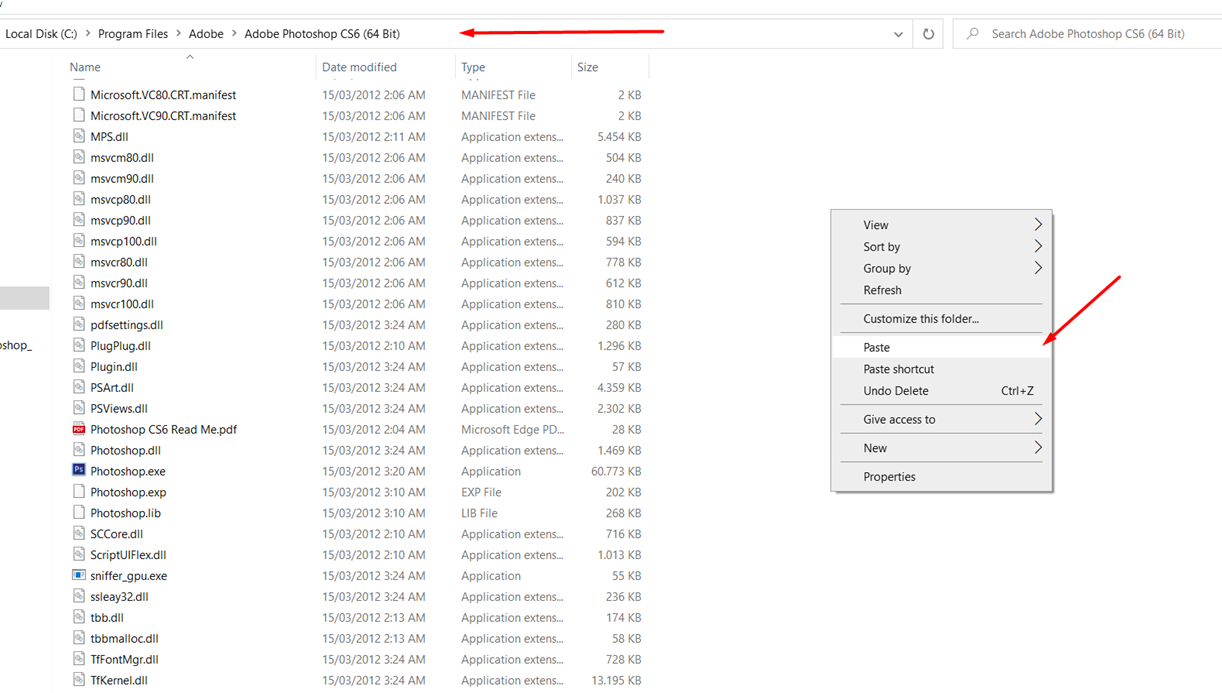This screenshot has width=1222, height=693.
Task: Click the SCCore.dll file icon
Action: [79, 534]
